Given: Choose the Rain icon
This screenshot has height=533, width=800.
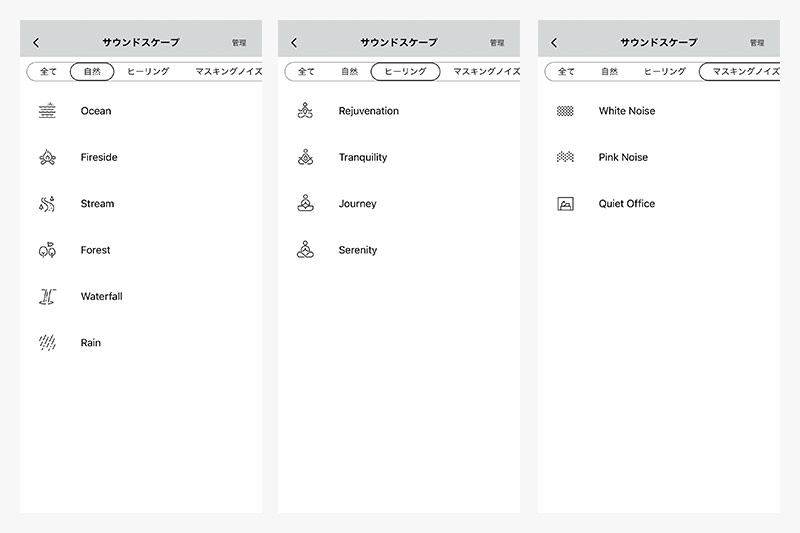Looking at the screenshot, I should 47,343.
